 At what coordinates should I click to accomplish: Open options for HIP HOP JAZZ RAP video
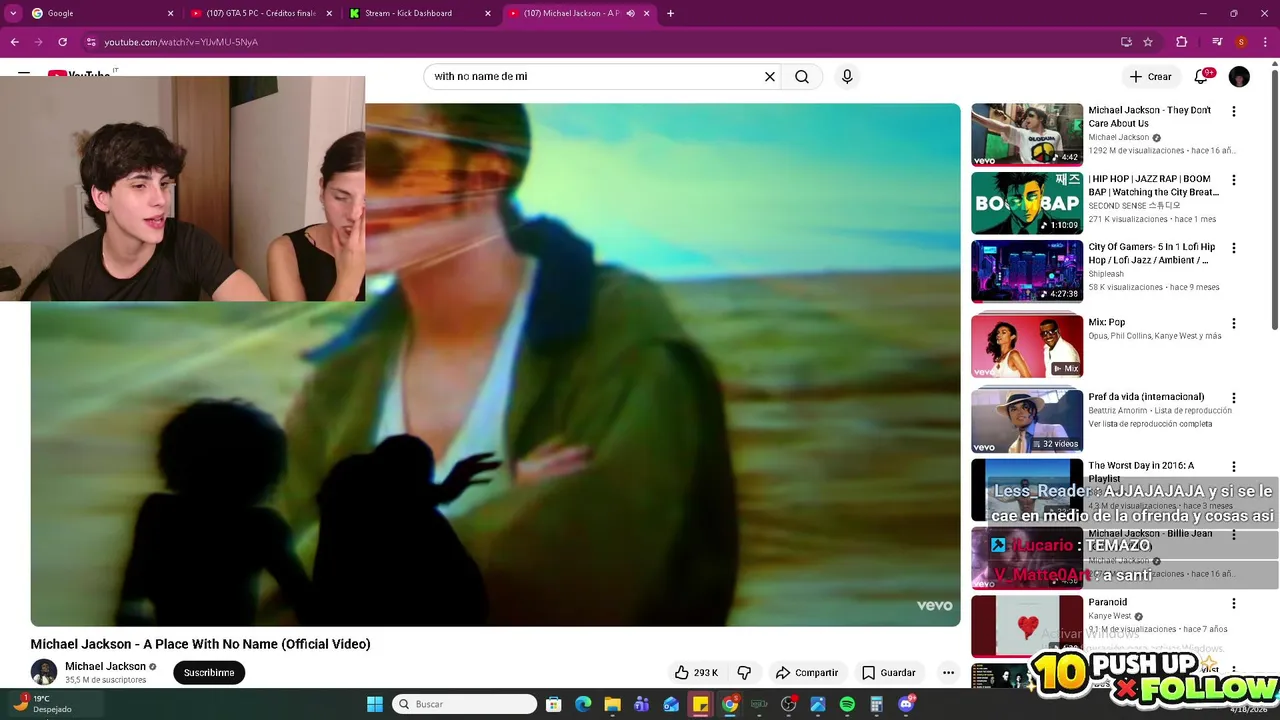tap(1233, 180)
